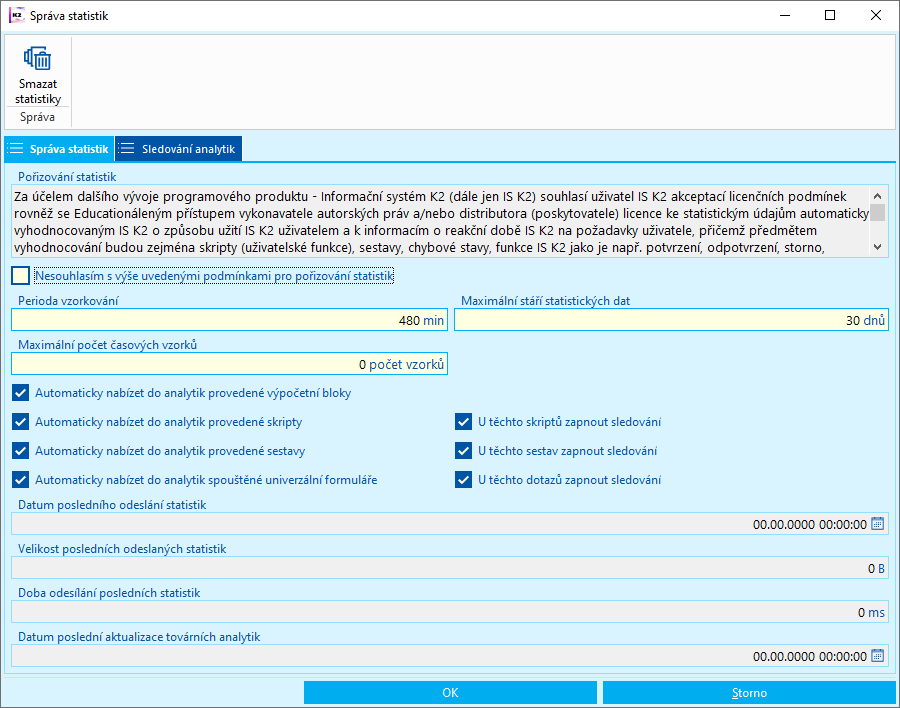
Task: Click the Maximální počet časových vzorků field
Action: [230, 364]
